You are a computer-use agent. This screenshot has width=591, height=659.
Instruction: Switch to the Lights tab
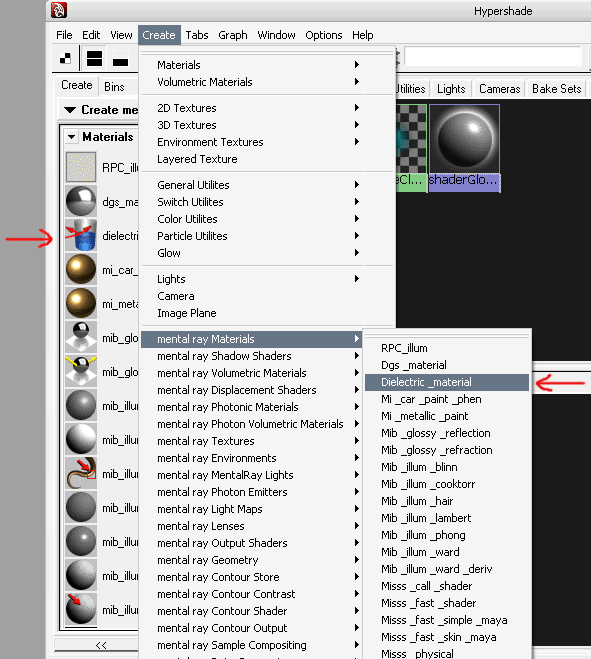[x=451, y=89]
